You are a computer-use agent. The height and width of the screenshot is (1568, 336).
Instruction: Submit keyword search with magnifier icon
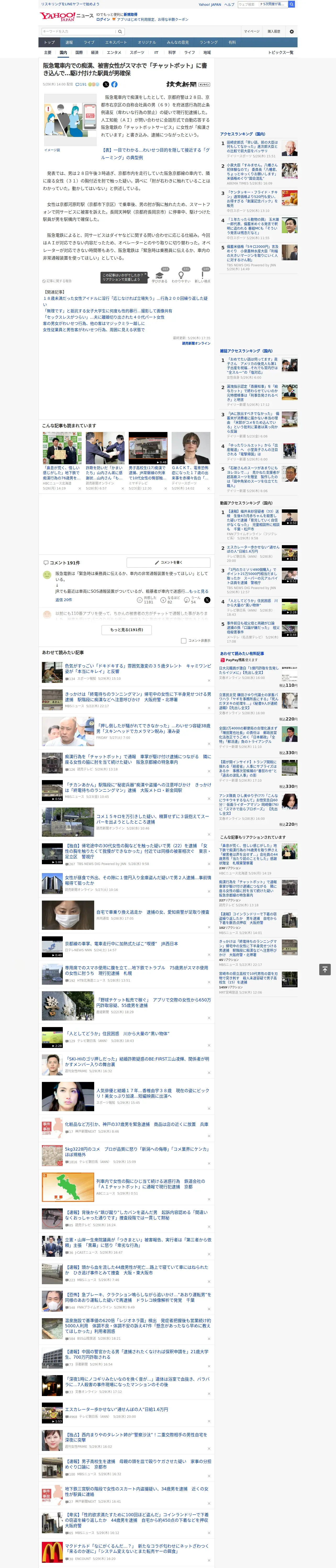coord(120,31)
